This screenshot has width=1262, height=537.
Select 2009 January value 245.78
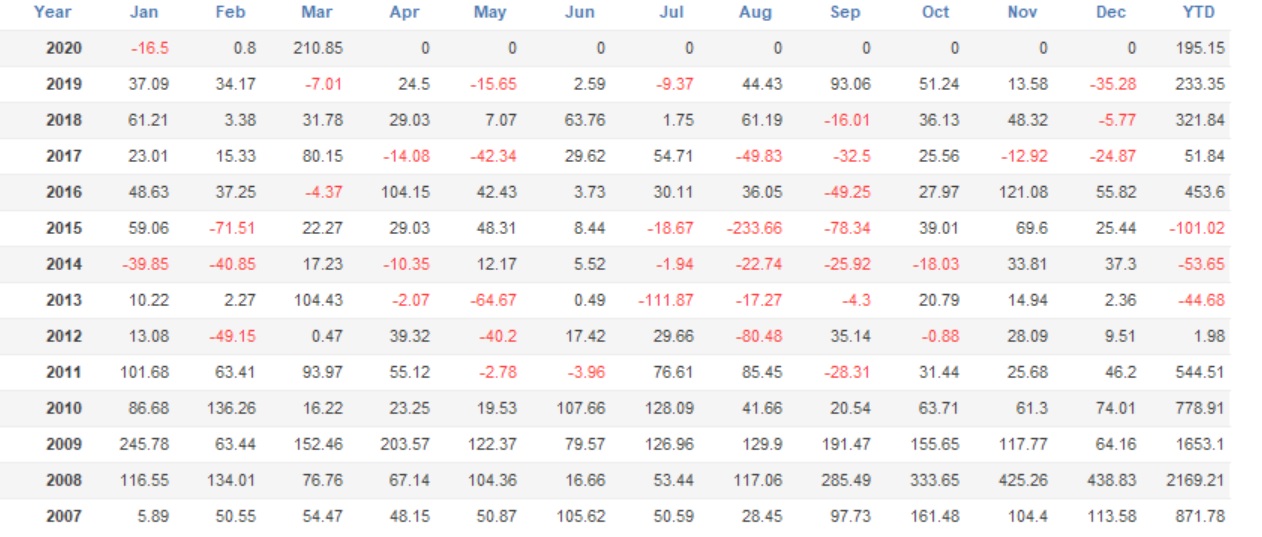tap(144, 444)
